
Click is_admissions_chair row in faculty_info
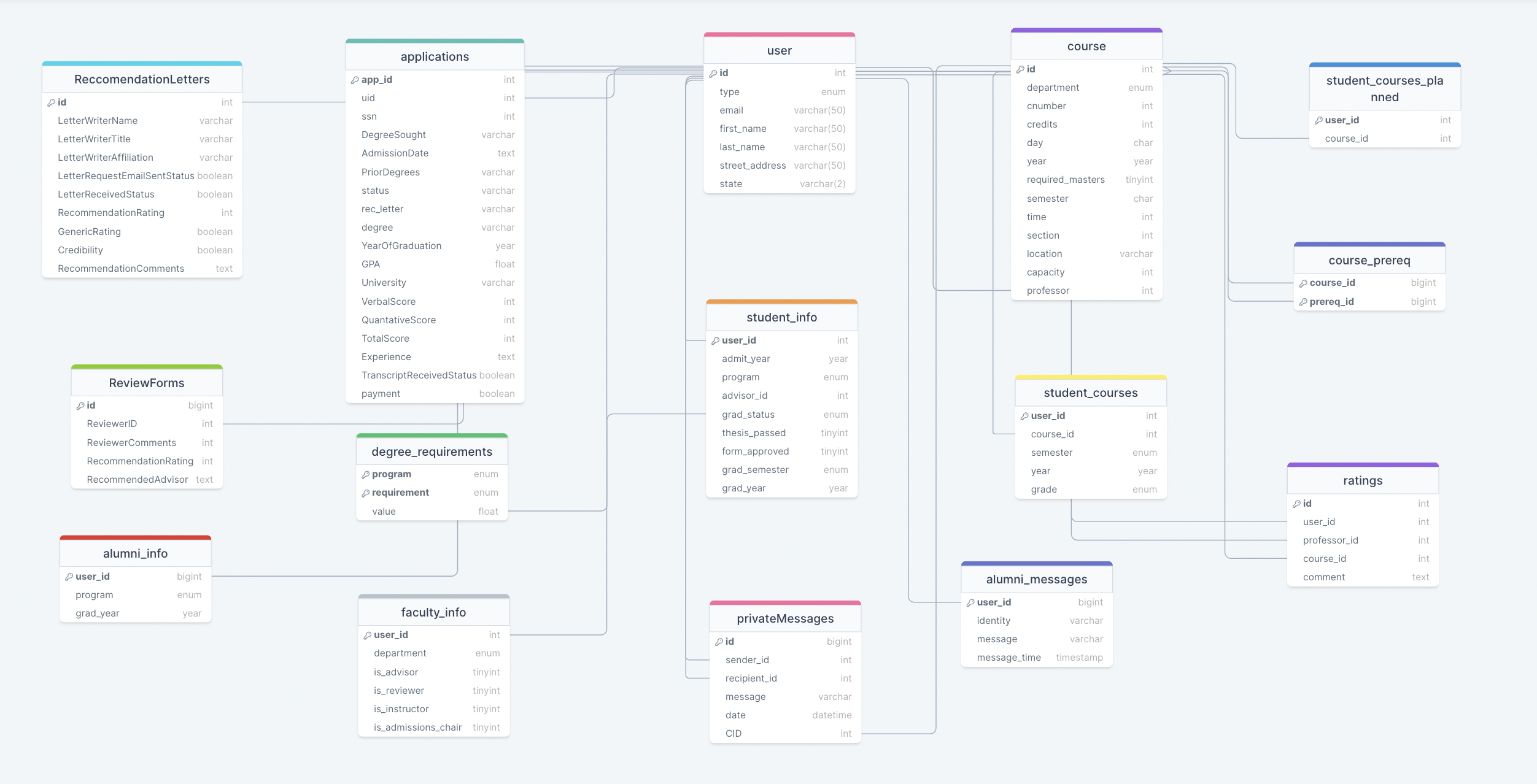coord(434,728)
